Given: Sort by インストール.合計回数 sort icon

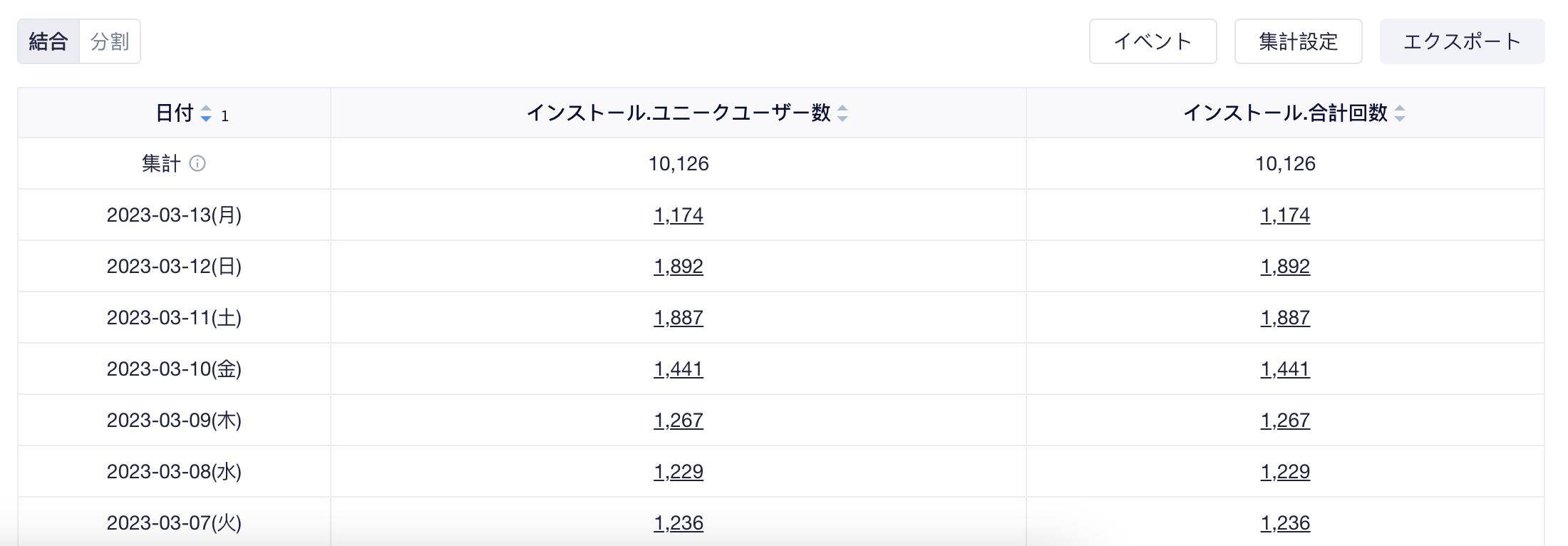Looking at the screenshot, I should click(x=1399, y=113).
